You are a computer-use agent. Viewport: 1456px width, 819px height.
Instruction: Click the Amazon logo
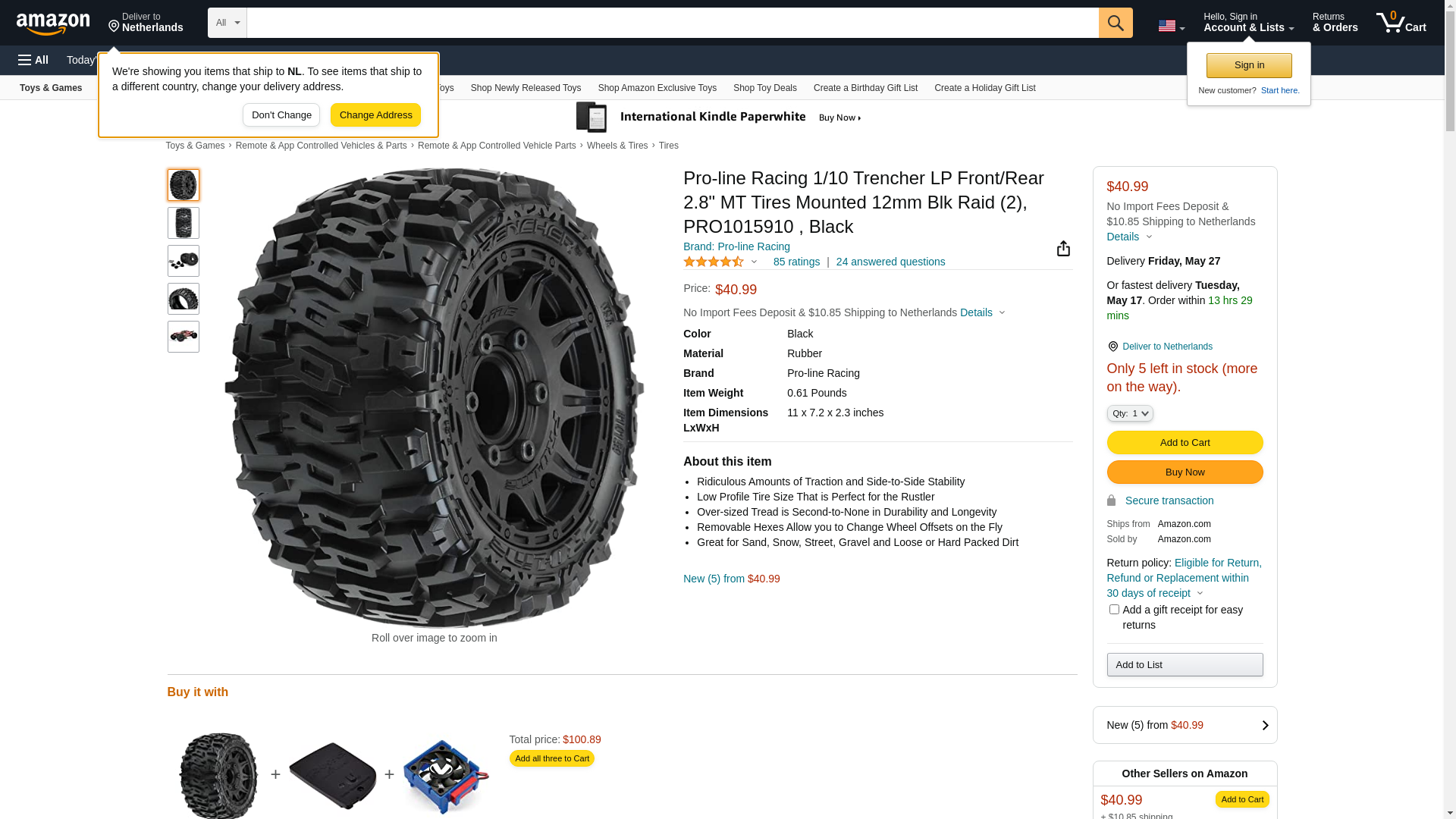53,24
